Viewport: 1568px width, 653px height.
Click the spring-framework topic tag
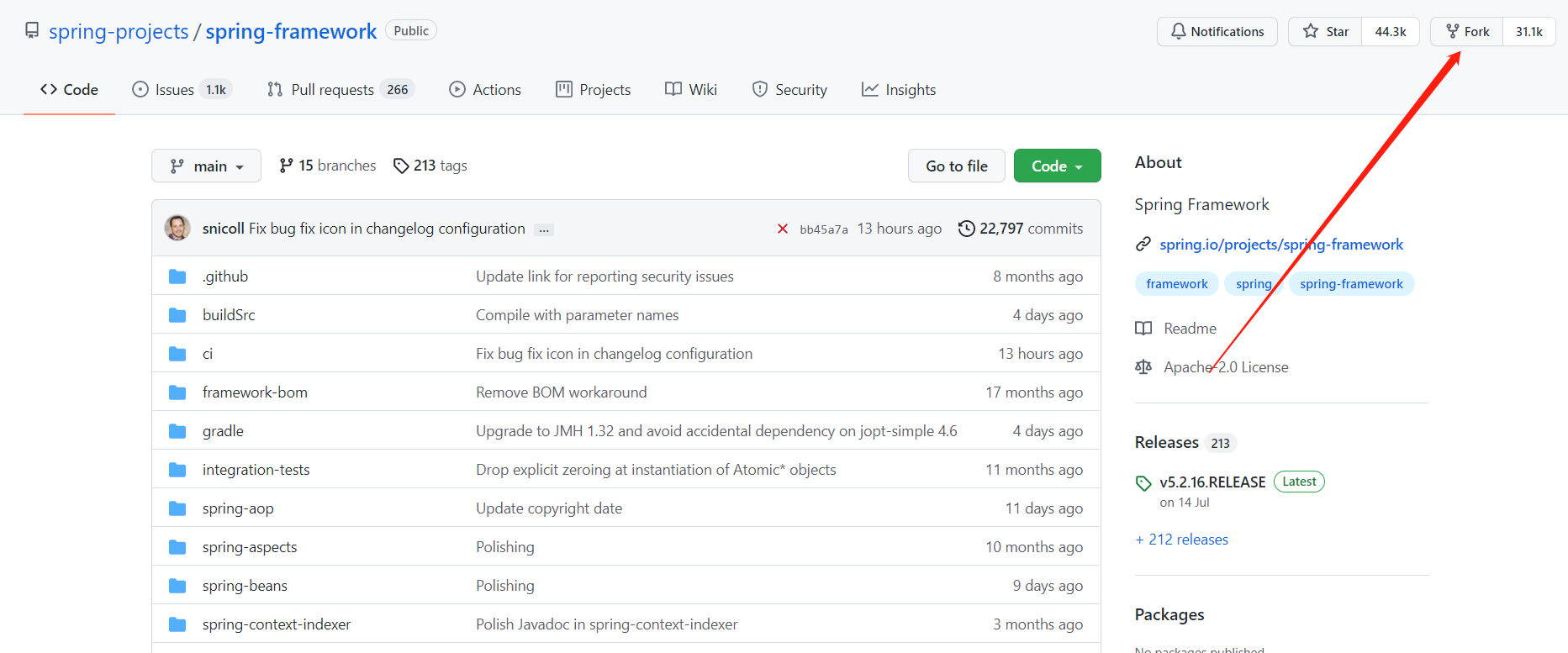(1351, 284)
